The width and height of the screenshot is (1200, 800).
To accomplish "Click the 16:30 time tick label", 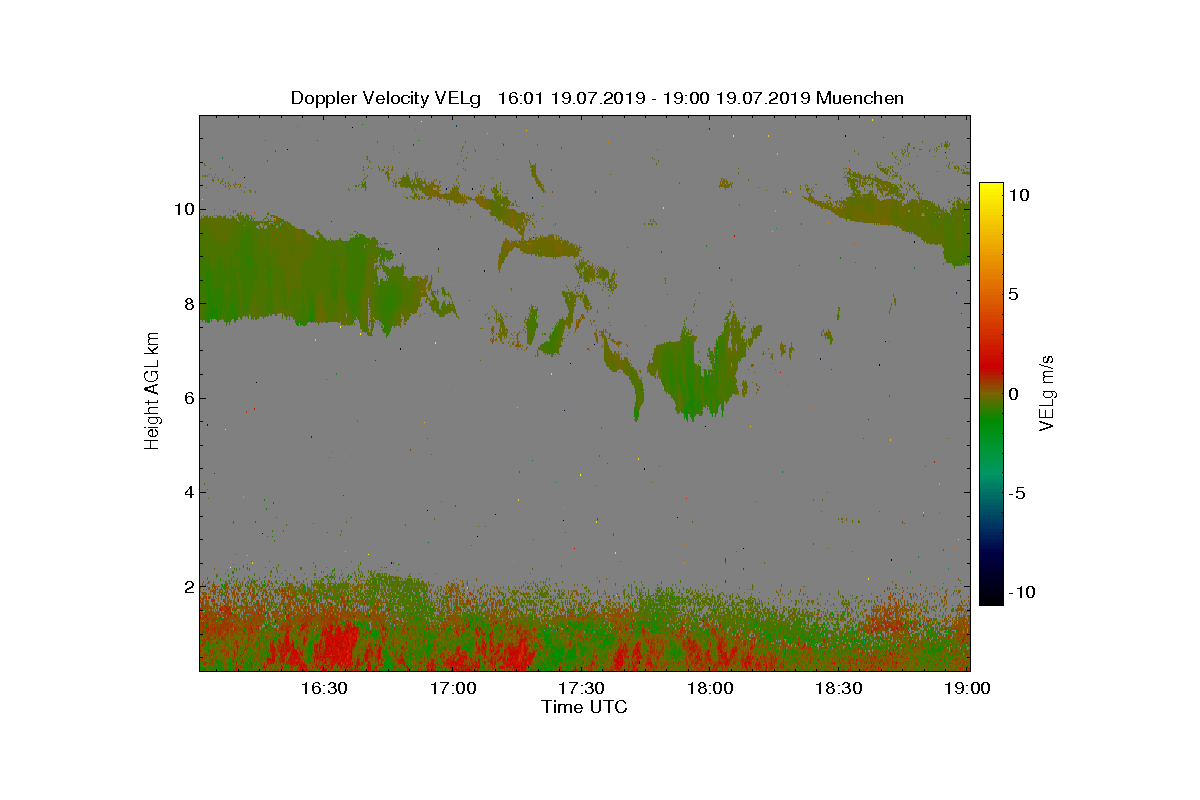I will (324, 688).
